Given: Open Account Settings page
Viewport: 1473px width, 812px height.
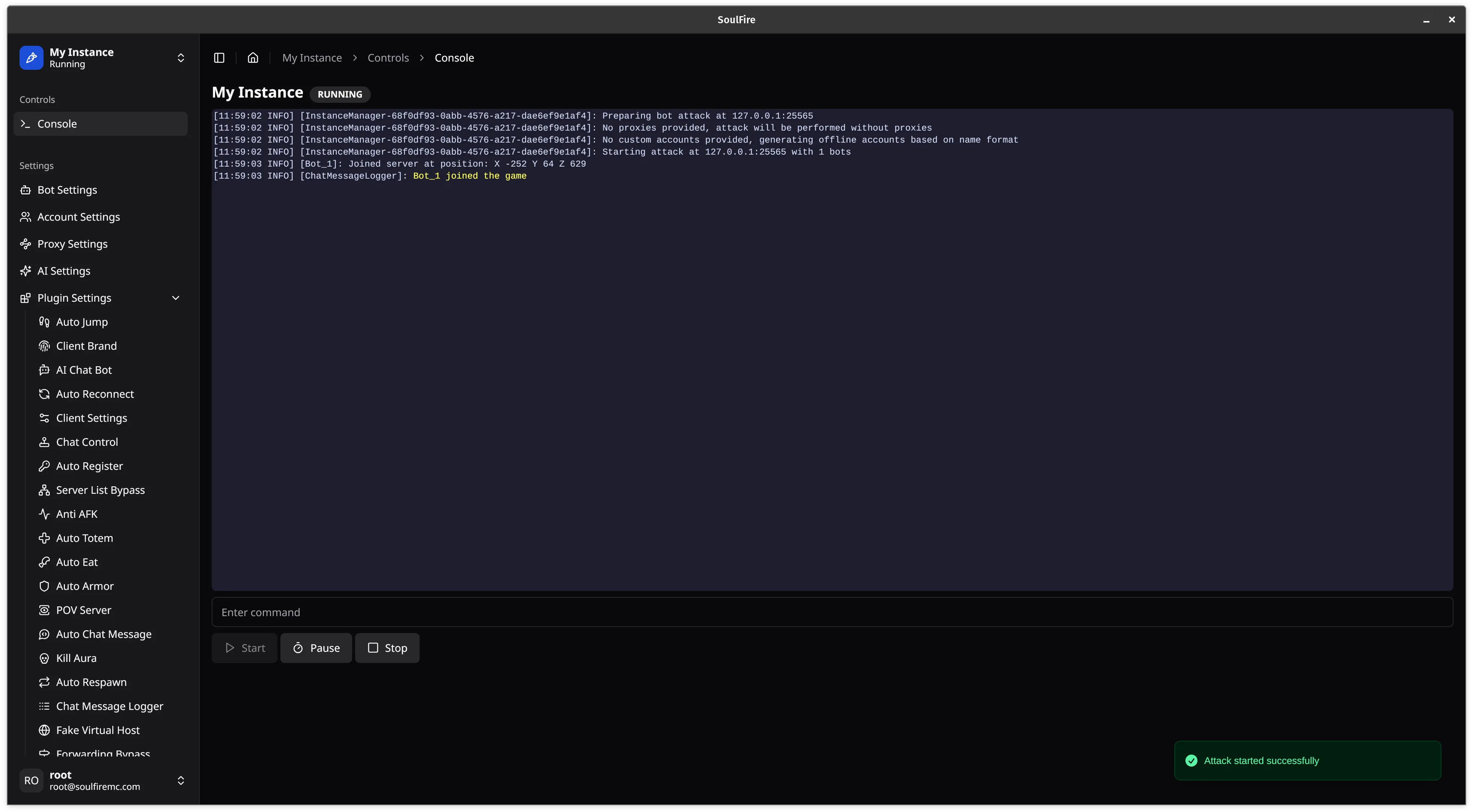Looking at the screenshot, I should point(78,217).
